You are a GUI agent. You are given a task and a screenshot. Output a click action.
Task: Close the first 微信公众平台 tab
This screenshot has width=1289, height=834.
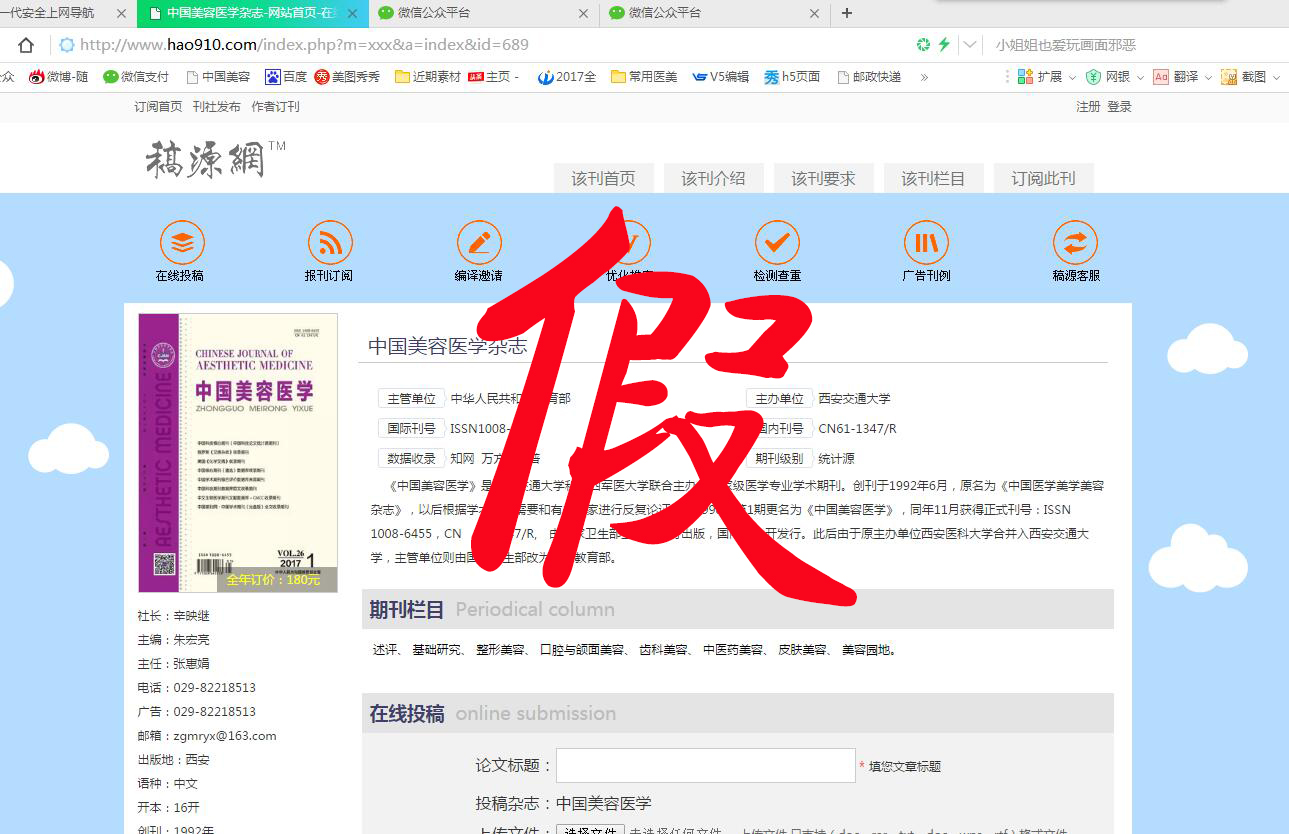pos(584,14)
